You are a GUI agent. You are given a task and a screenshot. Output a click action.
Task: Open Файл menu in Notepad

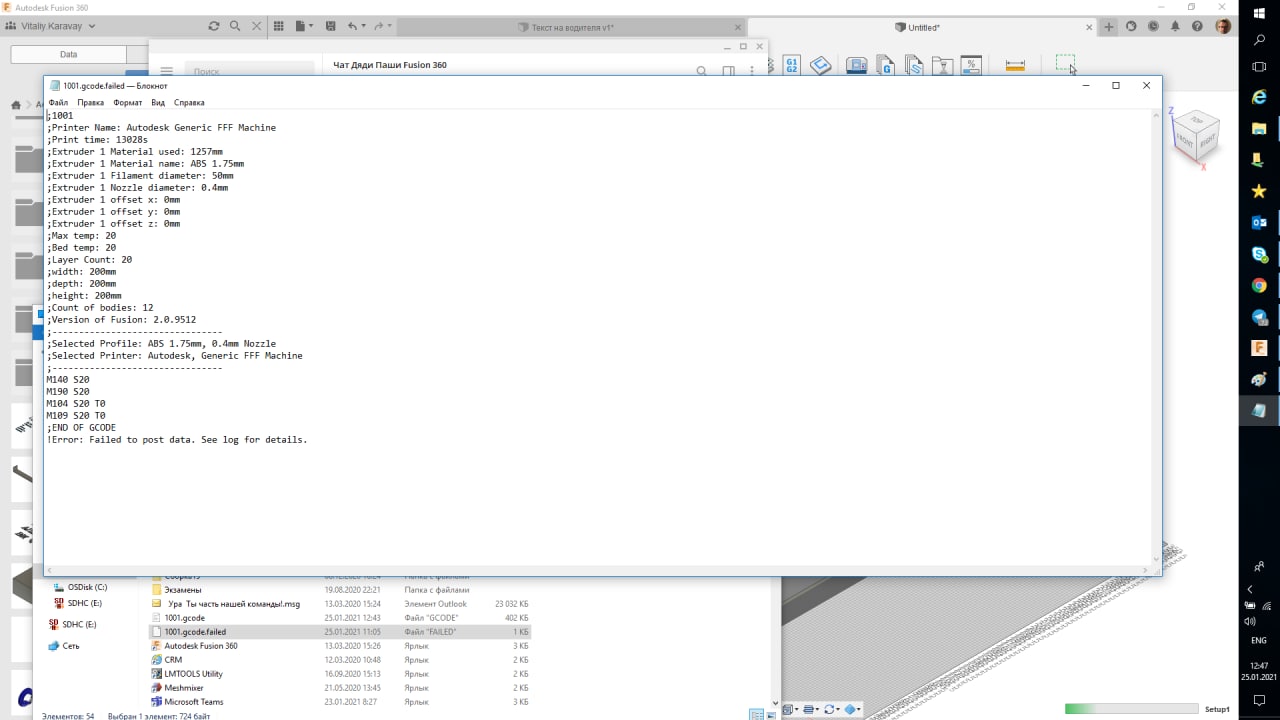coord(58,102)
